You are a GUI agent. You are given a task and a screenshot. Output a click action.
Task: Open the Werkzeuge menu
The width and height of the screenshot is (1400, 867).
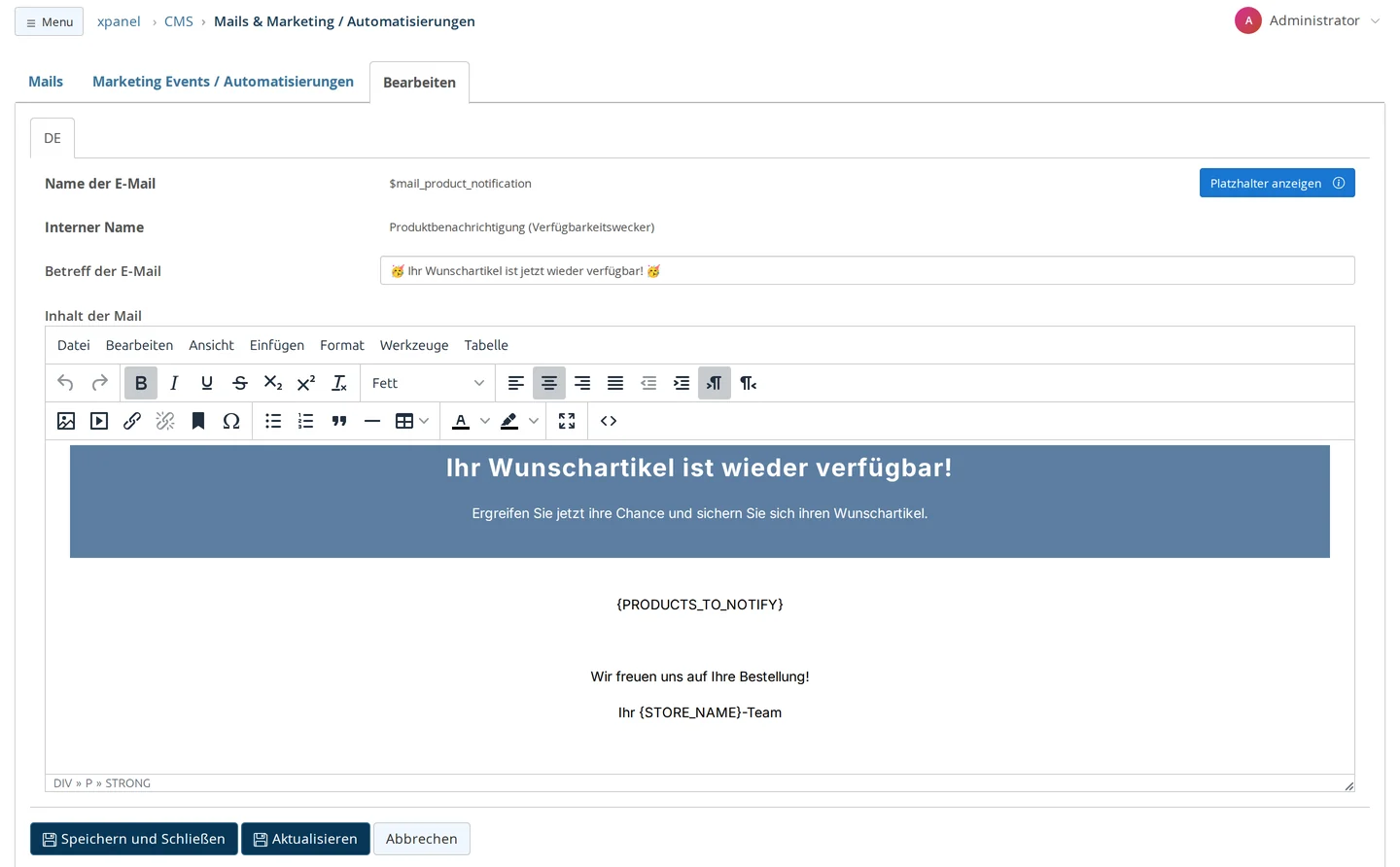[x=414, y=345]
